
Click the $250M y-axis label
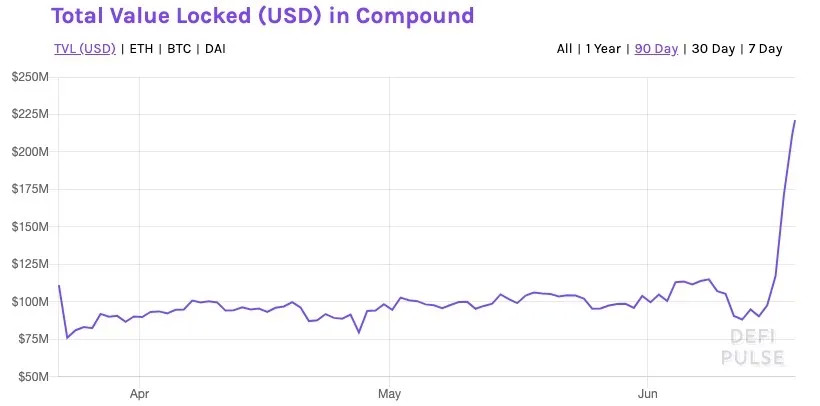(x=31, y=77)
